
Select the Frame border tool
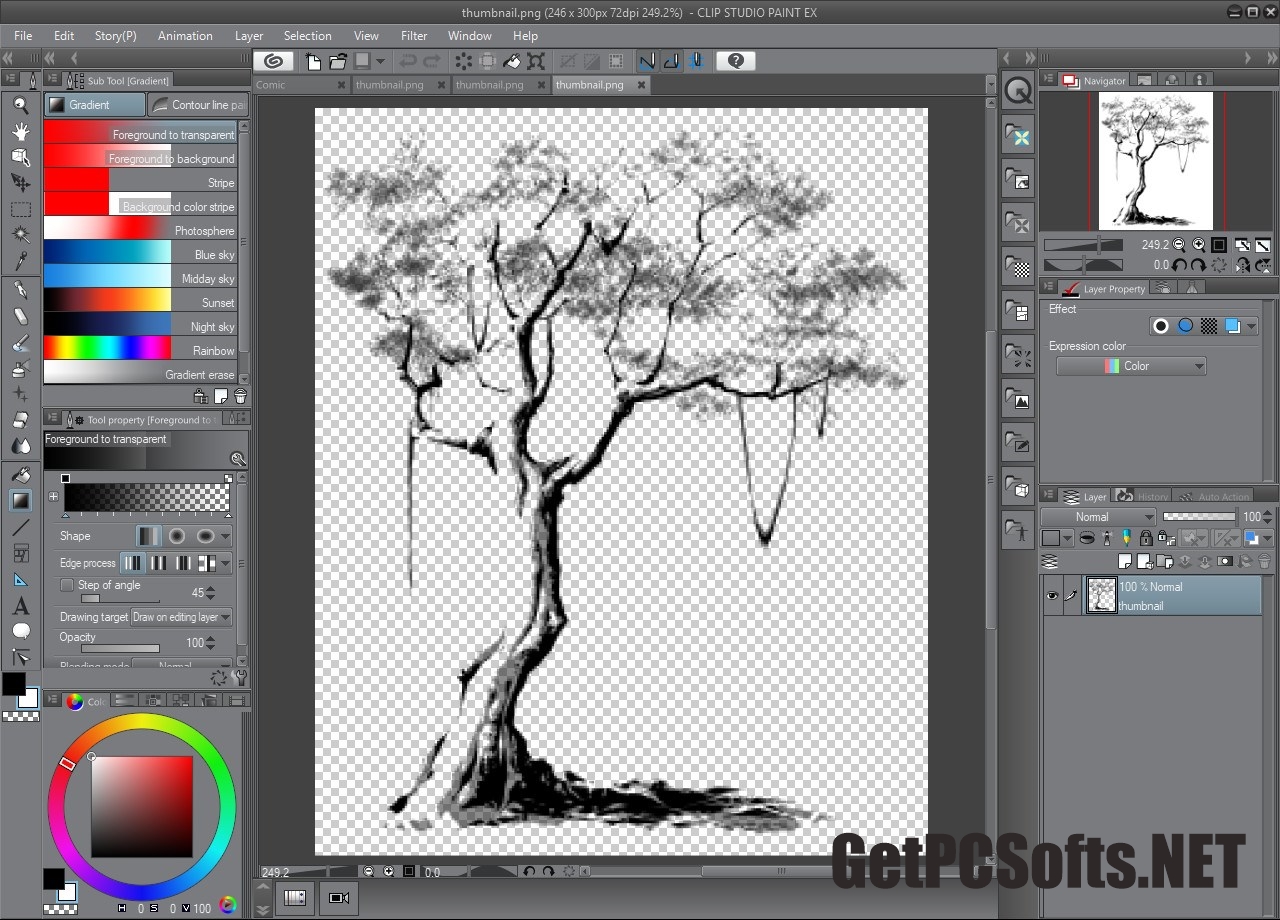coord(20,553)
